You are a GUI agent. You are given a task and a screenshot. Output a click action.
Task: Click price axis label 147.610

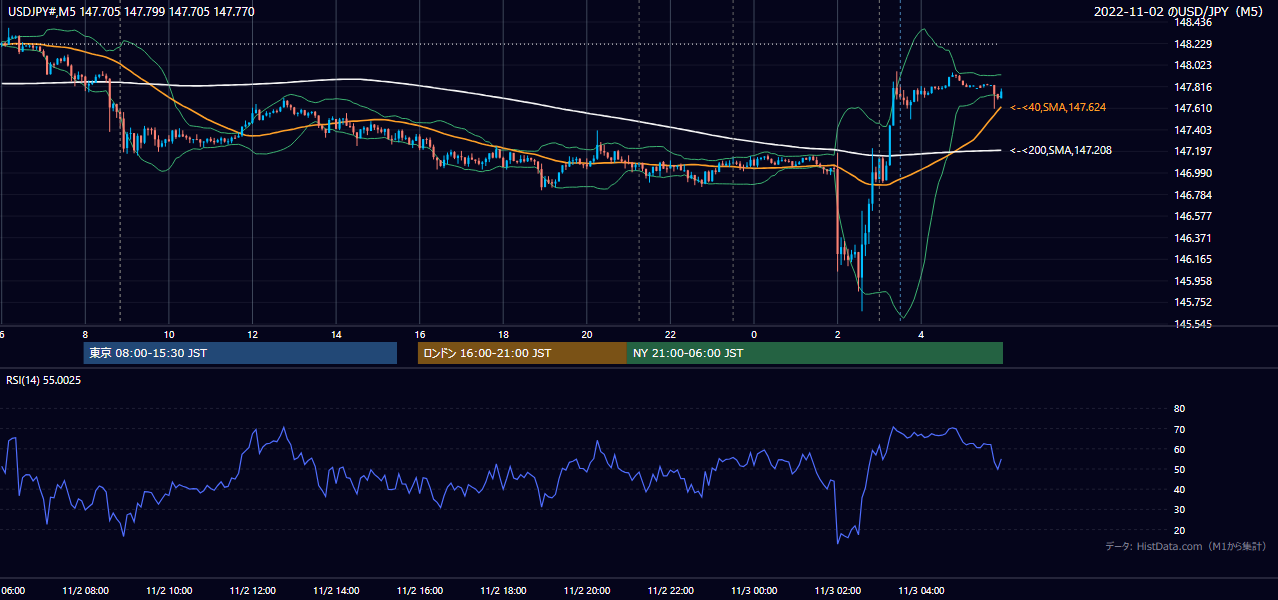[1195, 108]
